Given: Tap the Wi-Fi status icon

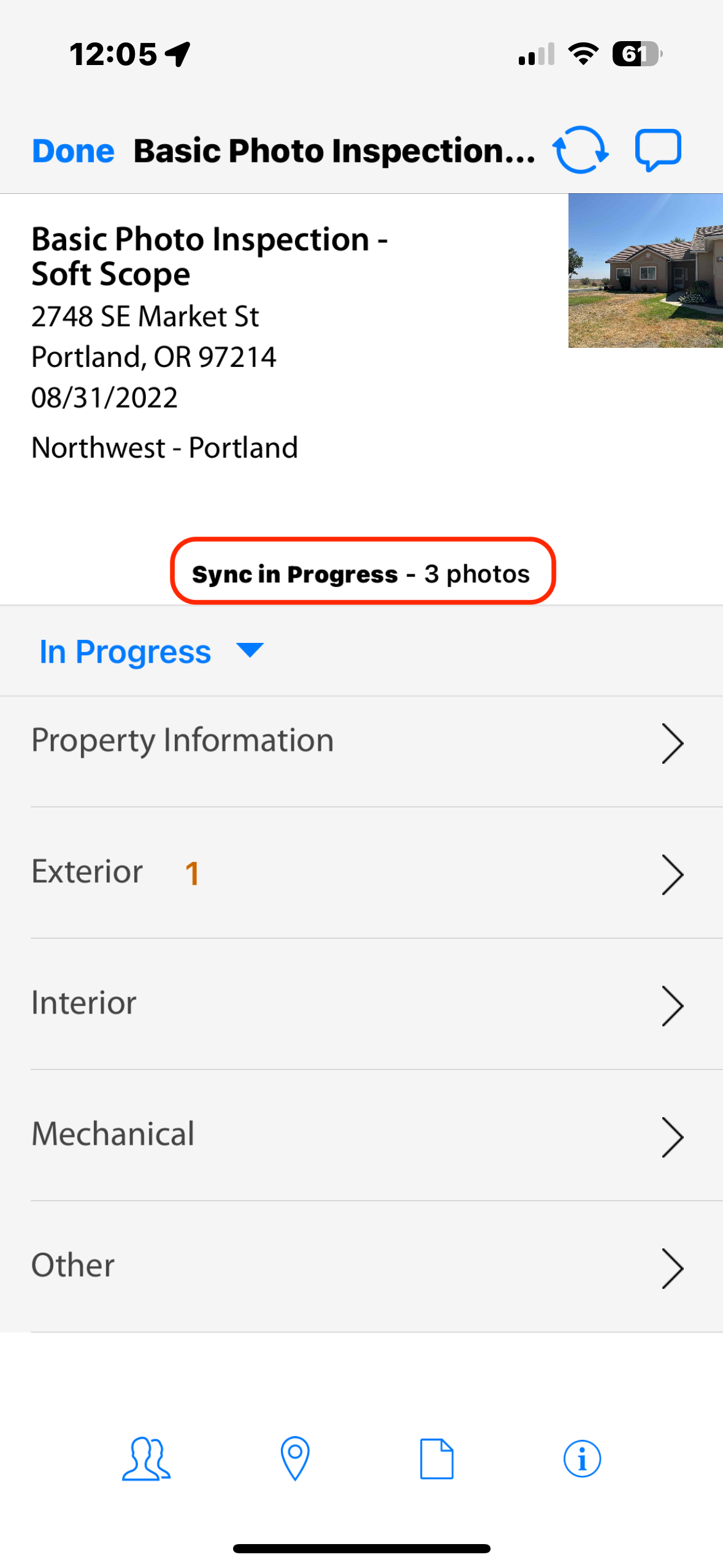Looking at the screenshot, I should [x=583, y=54].
